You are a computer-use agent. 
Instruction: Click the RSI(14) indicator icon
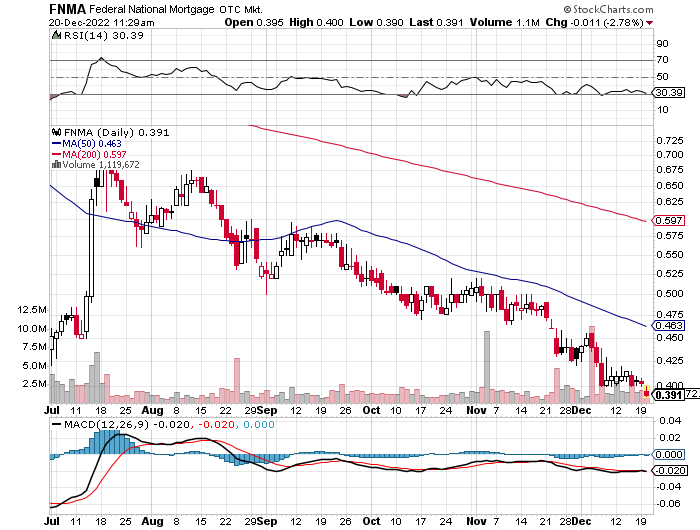(x=56, y=35)
